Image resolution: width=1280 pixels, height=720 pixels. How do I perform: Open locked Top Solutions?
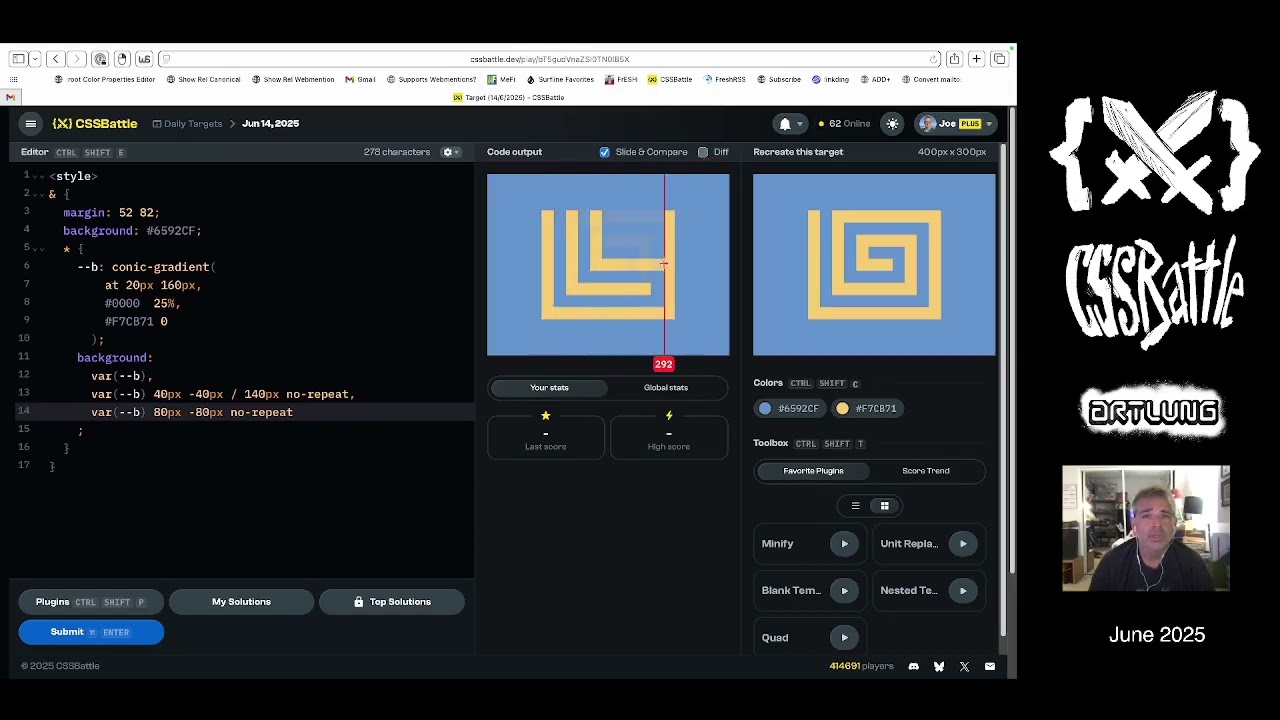tap(391, 602)
